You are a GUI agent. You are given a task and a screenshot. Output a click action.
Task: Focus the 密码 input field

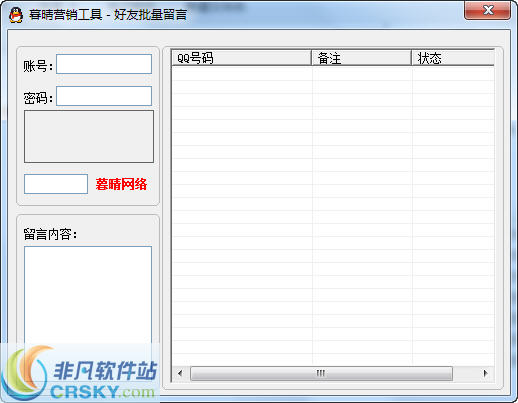point(104,96)
